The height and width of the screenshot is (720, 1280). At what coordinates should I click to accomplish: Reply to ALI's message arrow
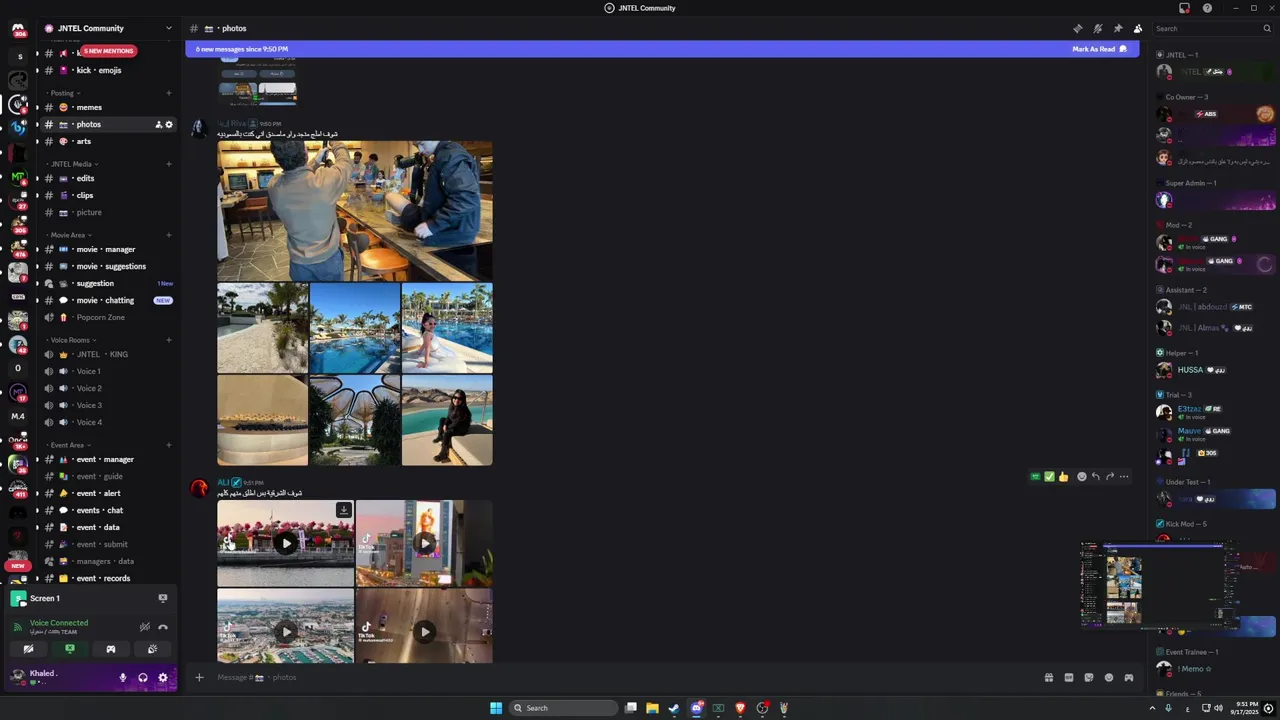(x=1095, y=477)
